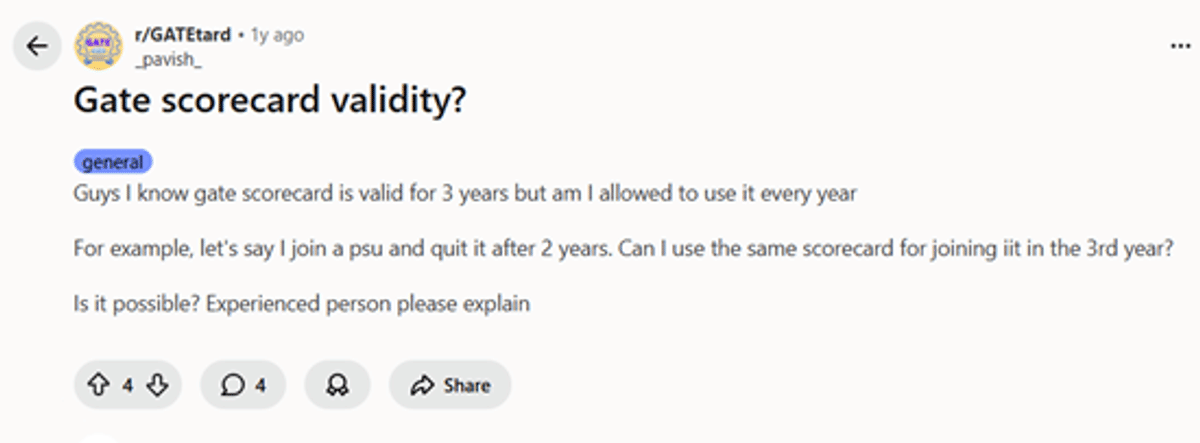The height and width of the screenshot is (443, 1200).
Task: Click the paragraph about joining a psu
Action: pos(623,248)
